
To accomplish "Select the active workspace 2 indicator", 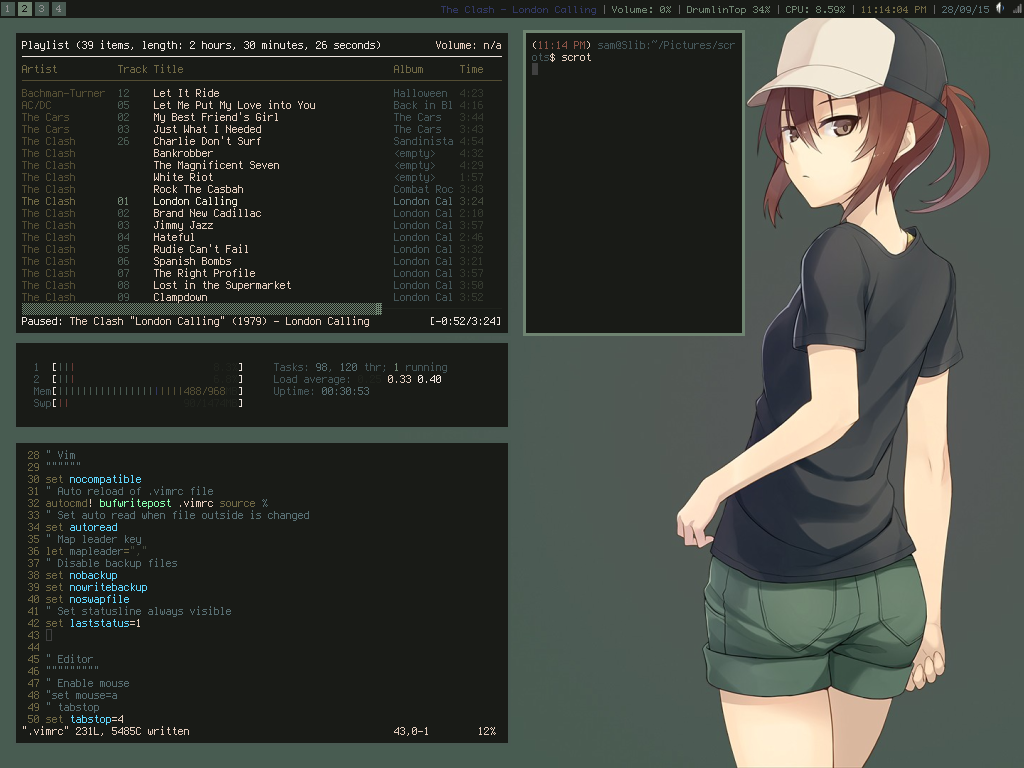I will (x=25, y=9).
